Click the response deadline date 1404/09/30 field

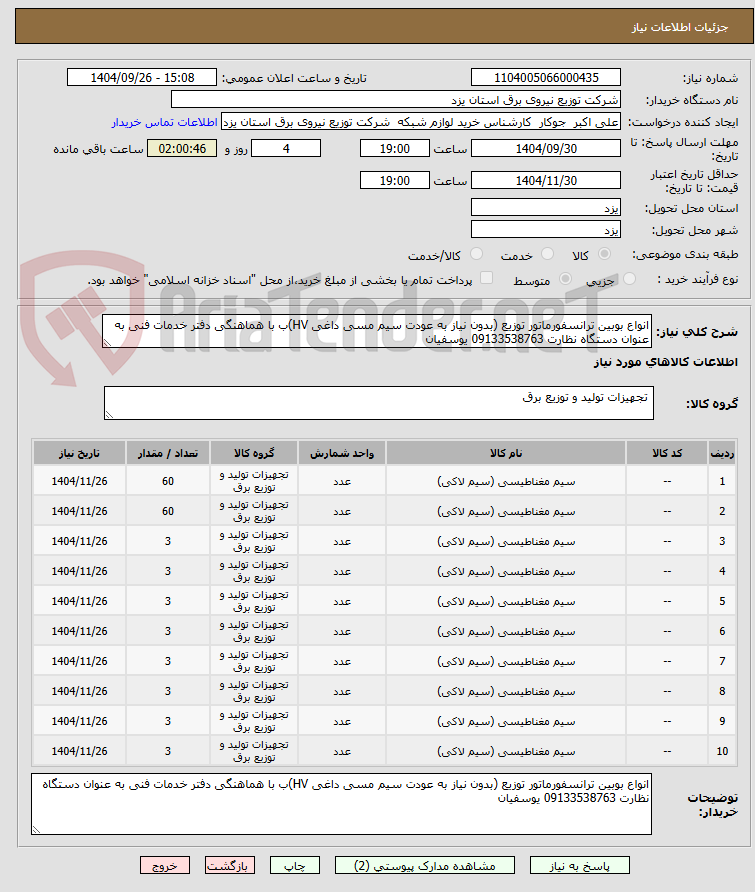(x=546, y=148)
